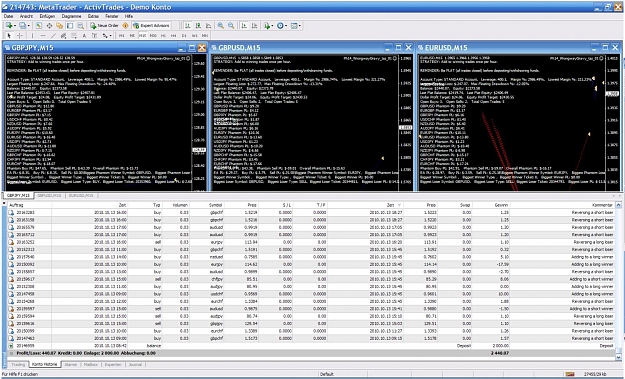Open the Diagramme menu

tap(71, 16)
